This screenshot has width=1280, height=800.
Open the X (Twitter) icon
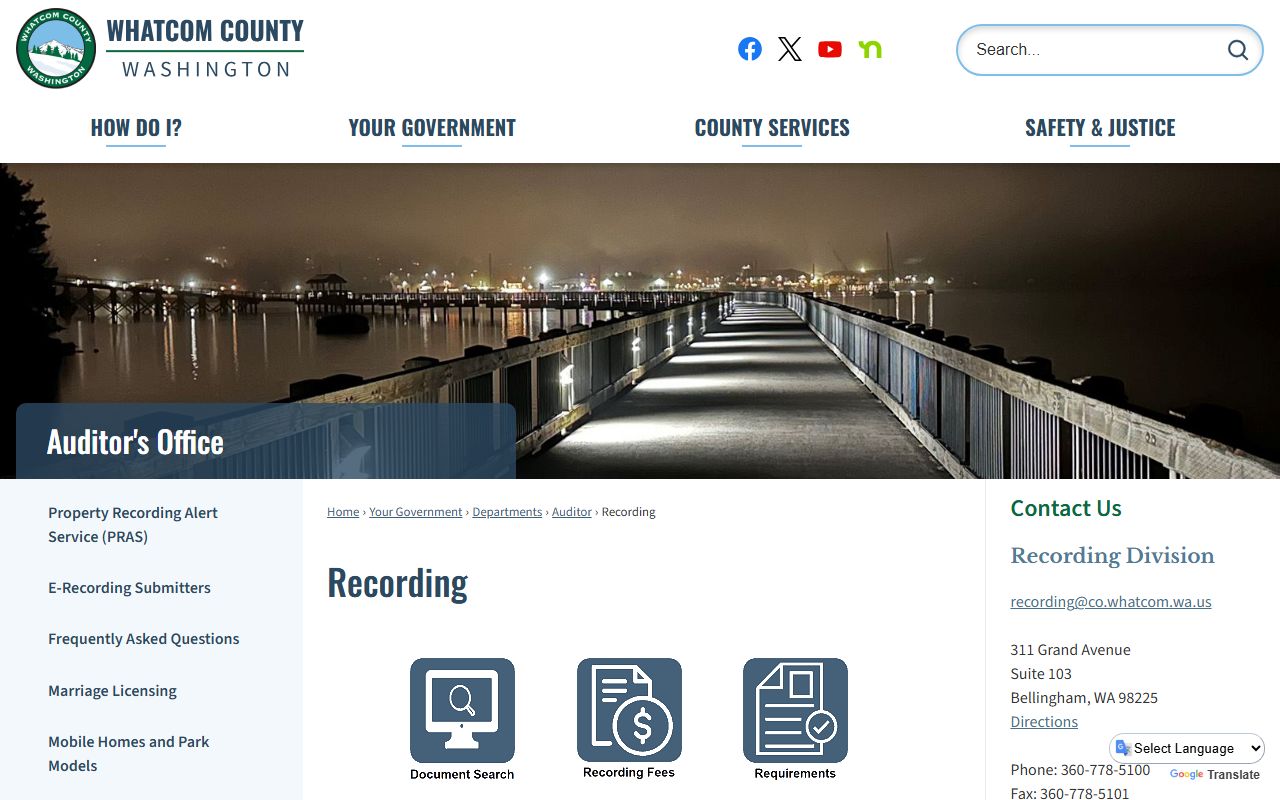tap(790, 49)
